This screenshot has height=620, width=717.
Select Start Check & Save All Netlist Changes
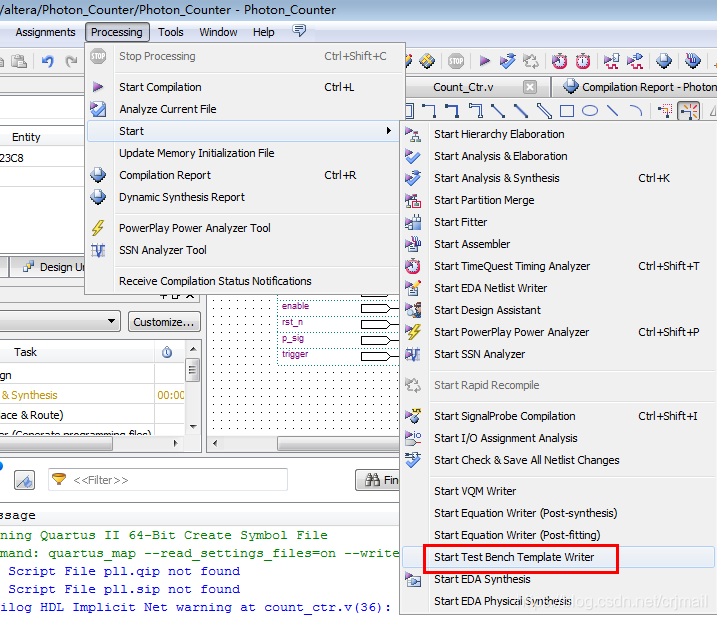point(558,460)
